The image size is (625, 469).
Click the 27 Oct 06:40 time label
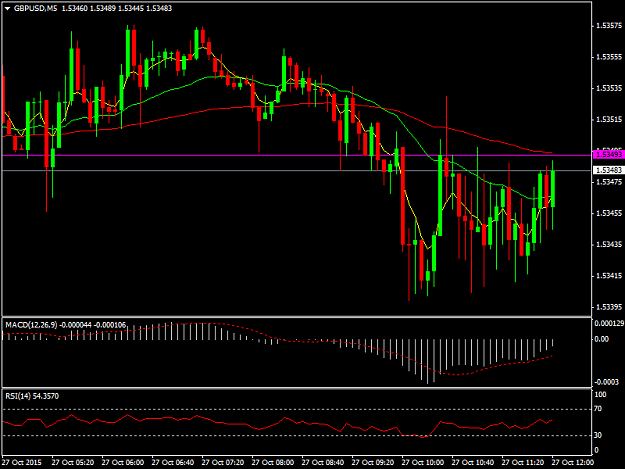173,462
